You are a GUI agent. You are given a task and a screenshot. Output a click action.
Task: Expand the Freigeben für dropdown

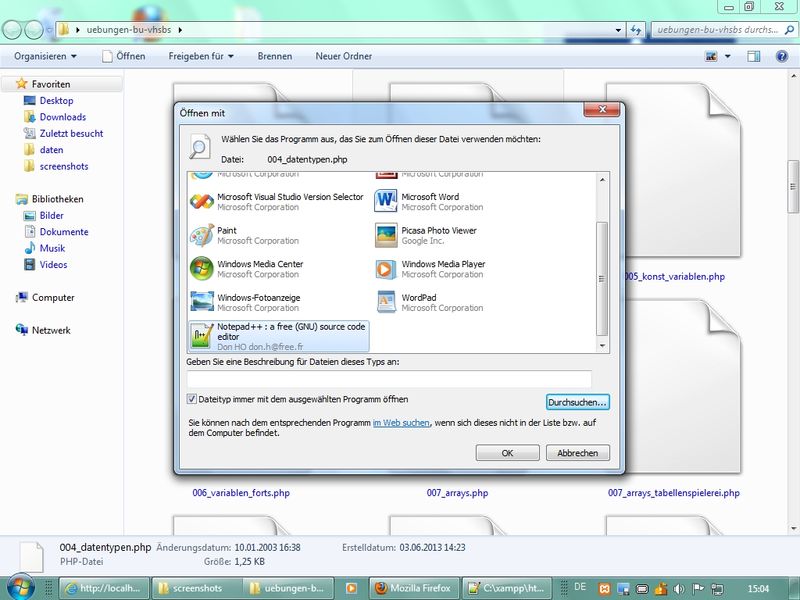coord(200,56)
